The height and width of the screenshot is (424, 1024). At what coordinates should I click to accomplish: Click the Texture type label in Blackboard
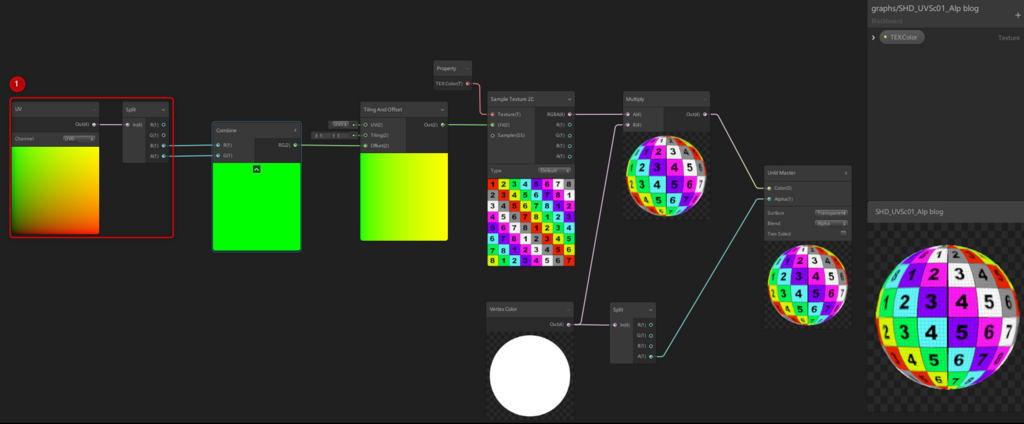click(x=1009, y=38)
